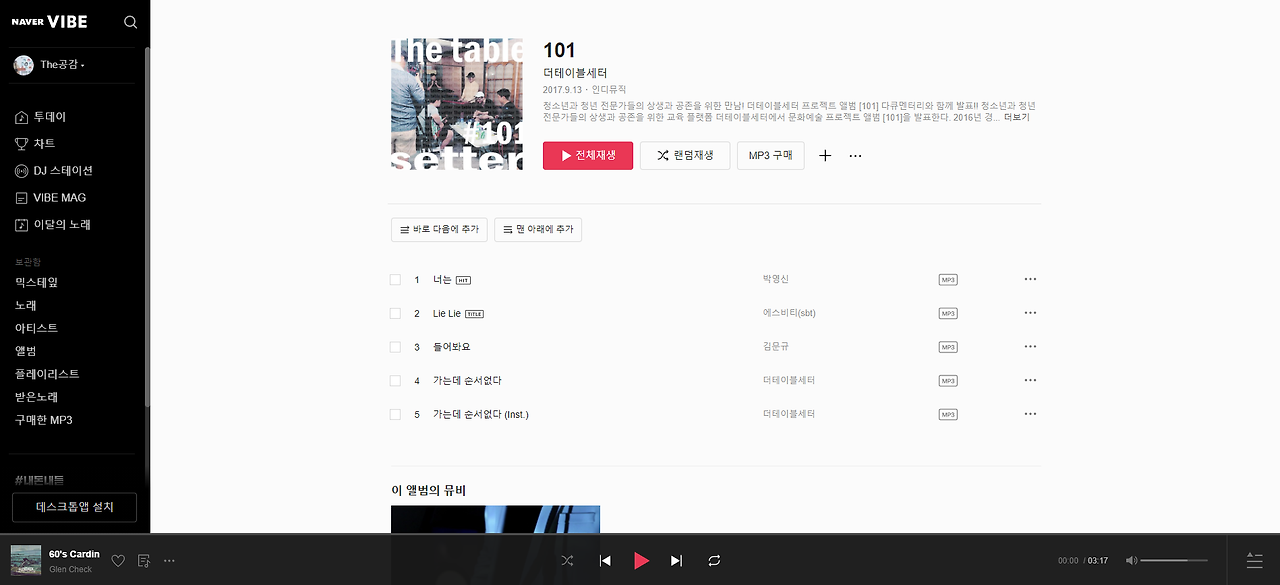This screenshot has width=1280, height=585.
Task: Open 차트 in sidebar
Action: (x=35, y=144)
